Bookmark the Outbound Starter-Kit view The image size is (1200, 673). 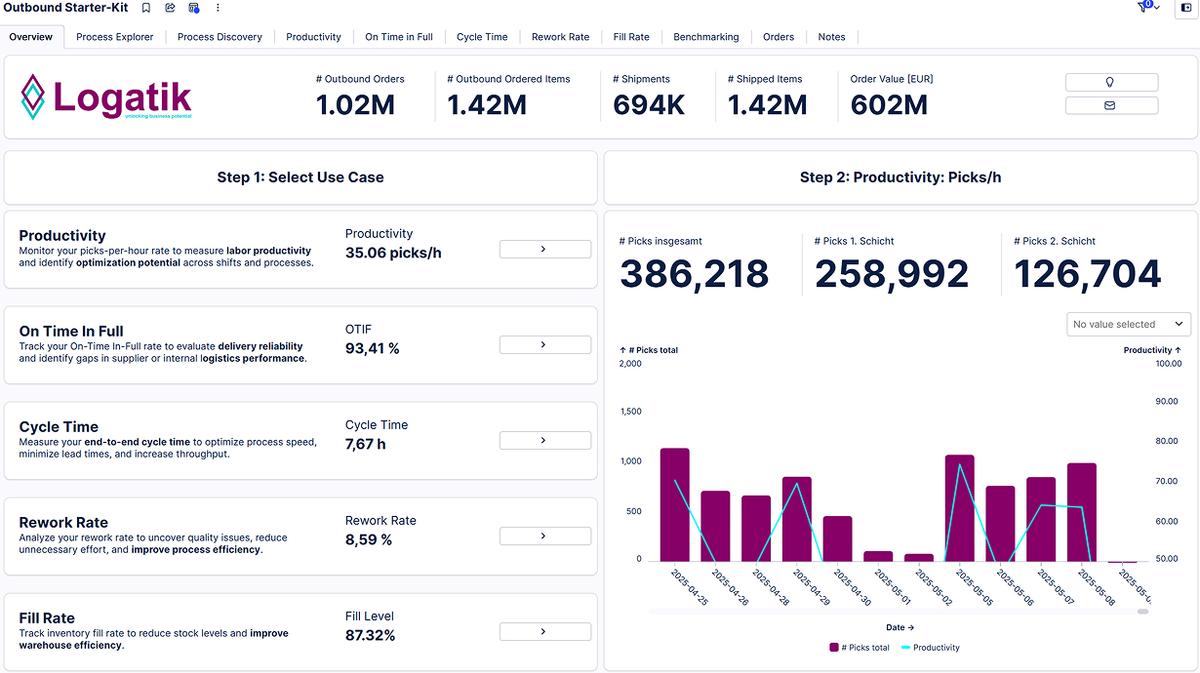click(146, 8)
